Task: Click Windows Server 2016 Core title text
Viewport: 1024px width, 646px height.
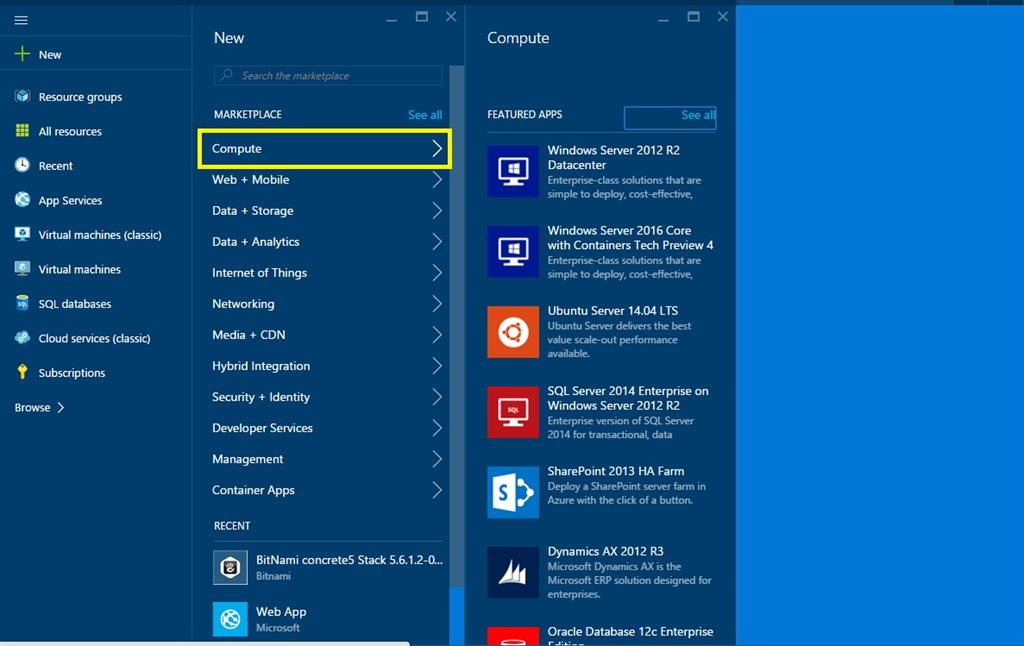Action: point(630,238)
